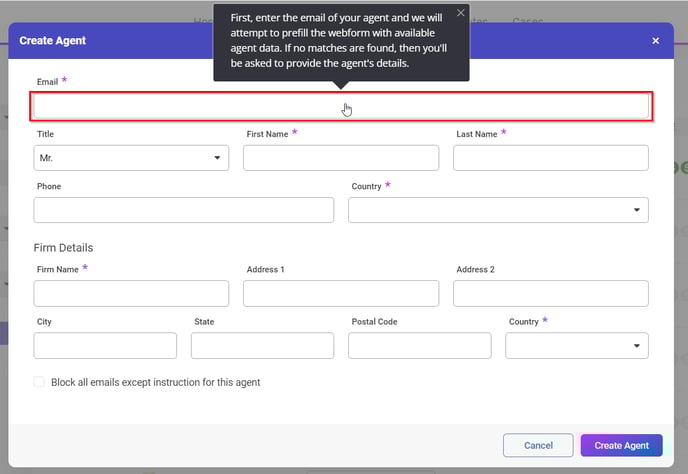Close the Create Agent dialog
The height and width of the screenshot is (474, 688).
coord(655,41)
